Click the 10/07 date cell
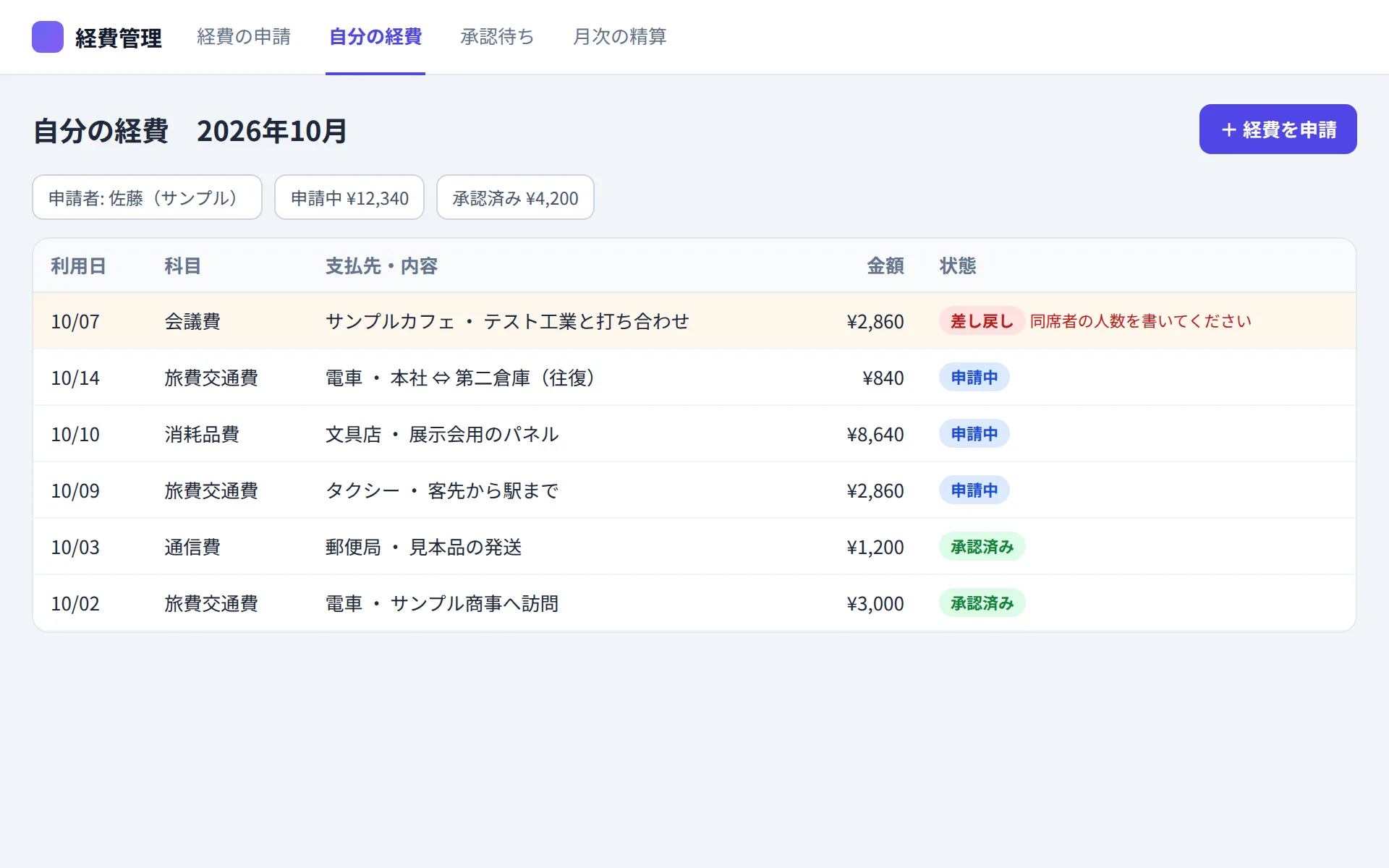Screen dimensions: 1389x868 coord(75,321)
